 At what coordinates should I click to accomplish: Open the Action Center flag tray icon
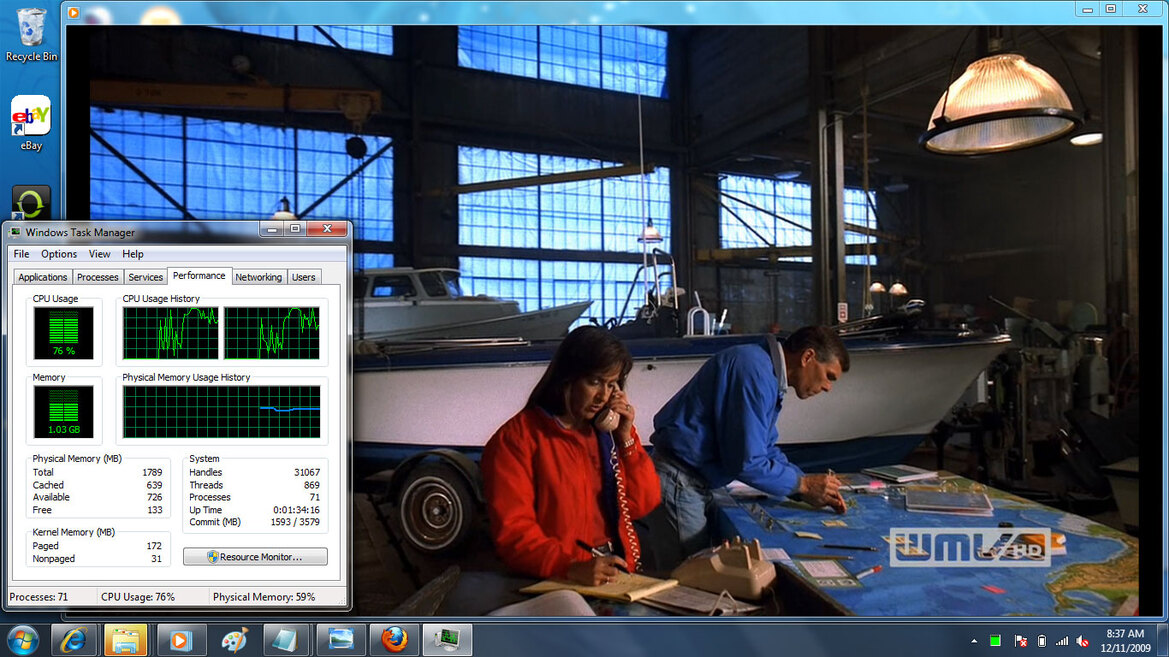1021,641
